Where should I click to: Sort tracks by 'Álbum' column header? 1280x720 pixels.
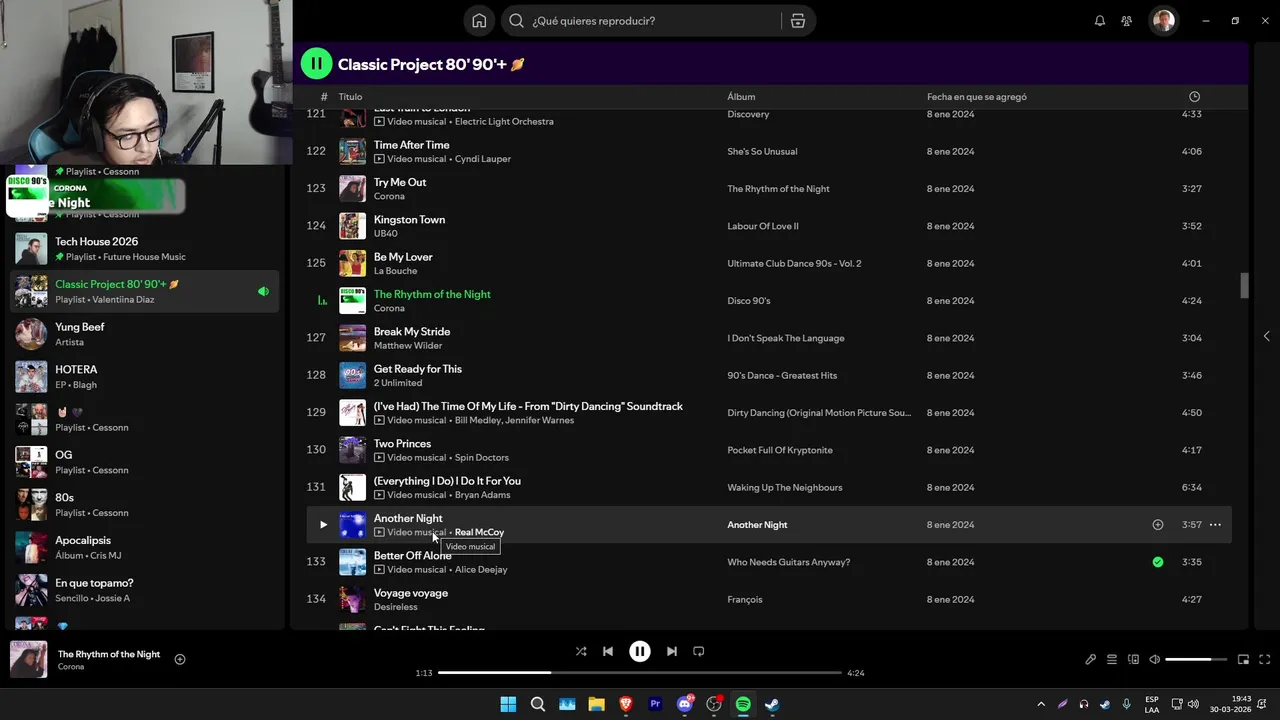741,97
